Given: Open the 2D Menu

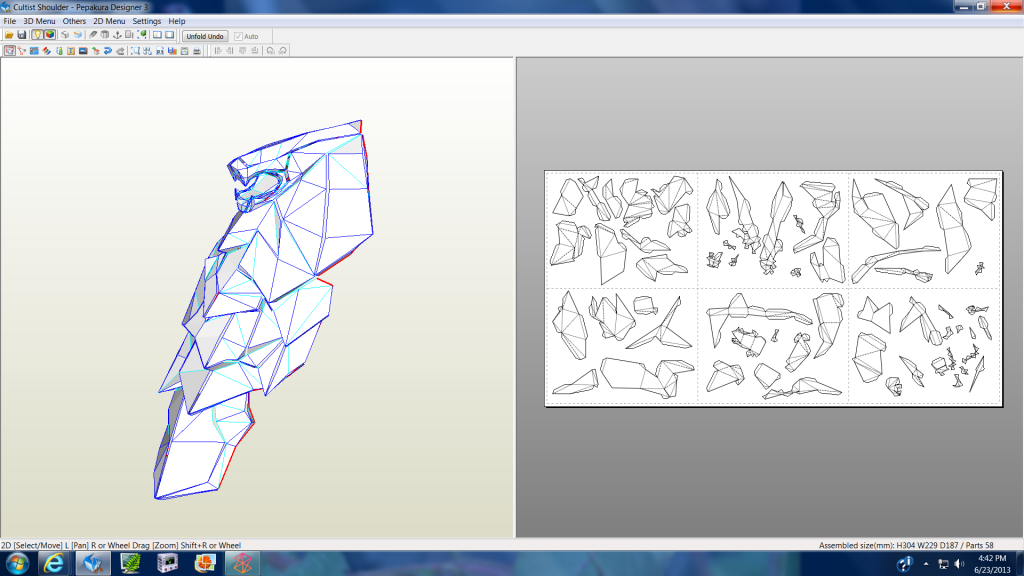Looking at the screenshot, I should (109, 21).
